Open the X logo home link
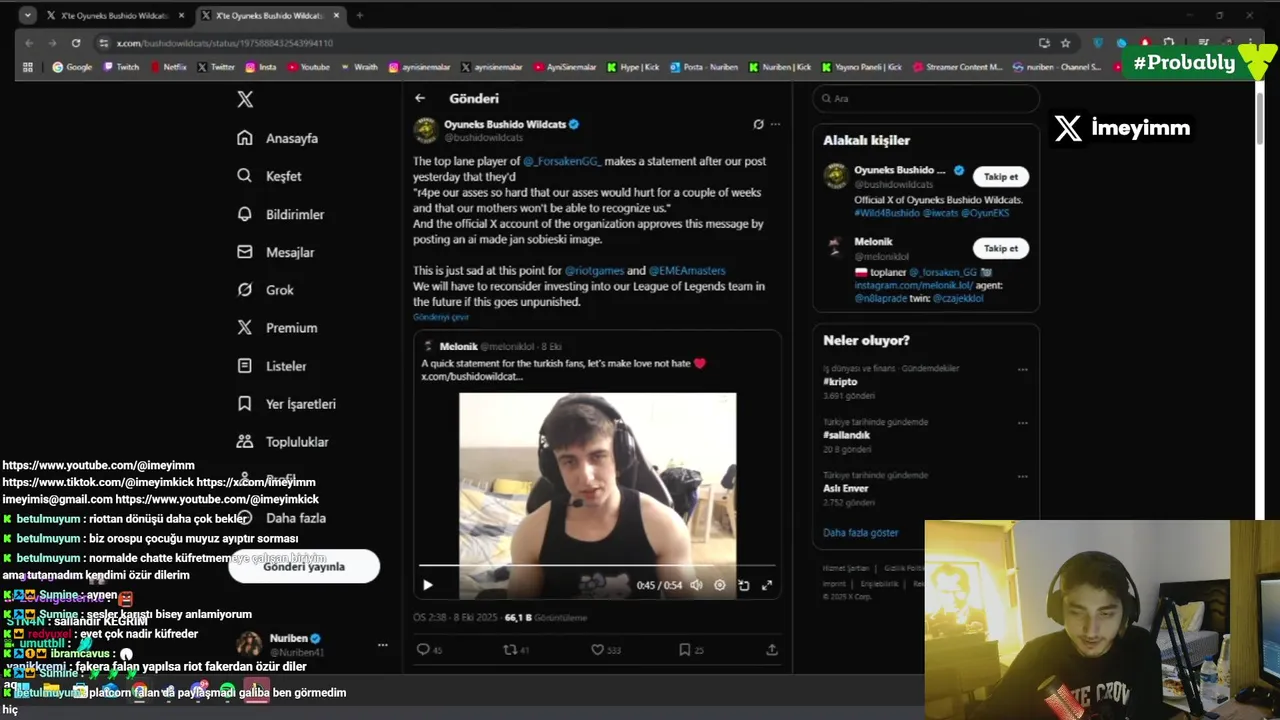Screen dimensions: 1280x720 click(x=245, y=99)
